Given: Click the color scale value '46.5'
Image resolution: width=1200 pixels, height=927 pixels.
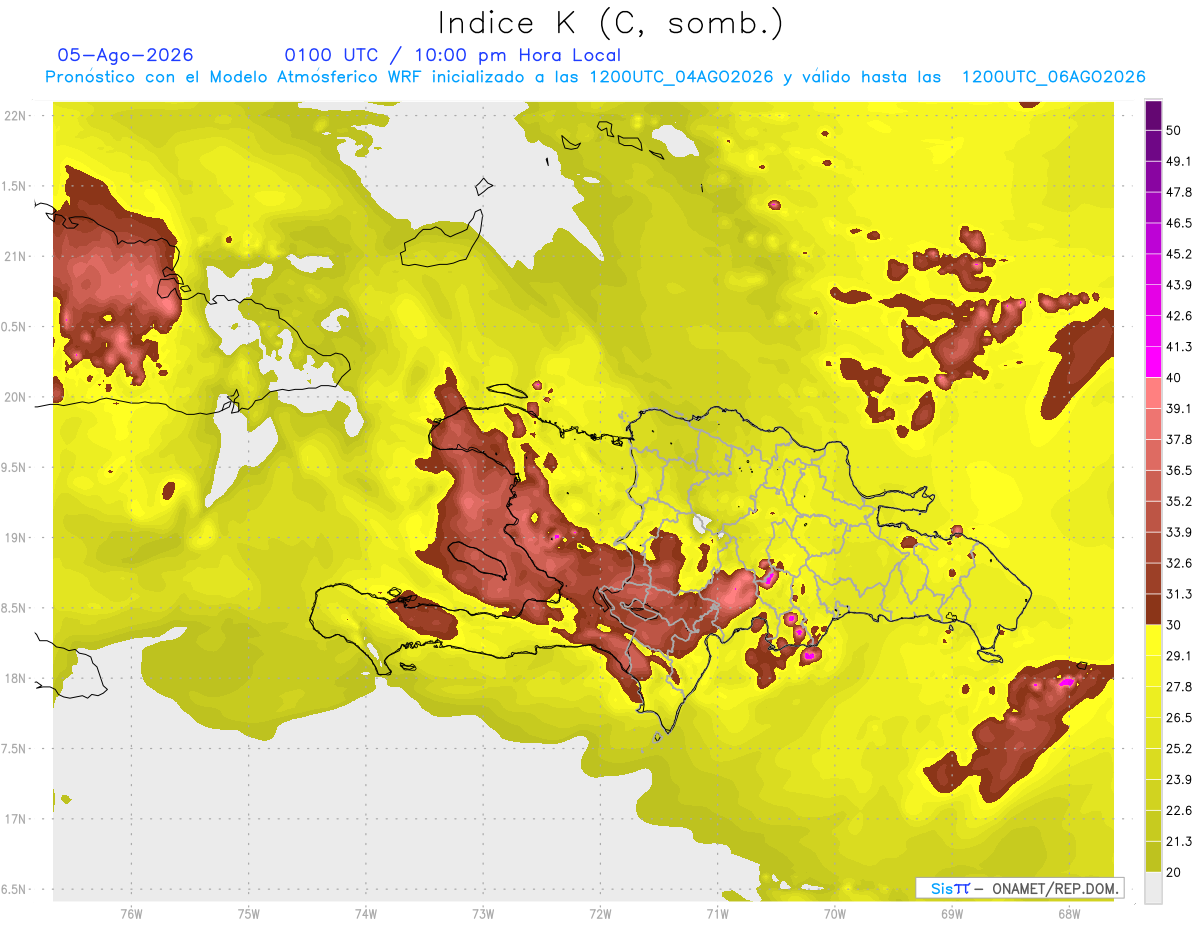Looking at the screenshot, I should [x=1179, y=223].
